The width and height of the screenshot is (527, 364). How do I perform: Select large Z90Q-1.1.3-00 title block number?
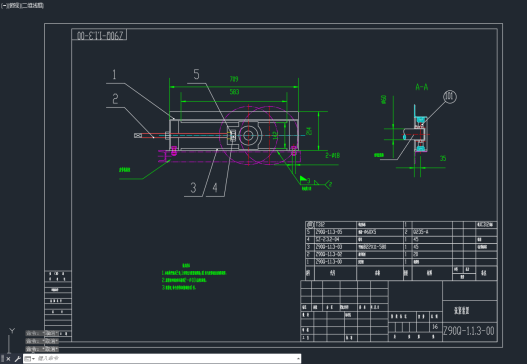coord(469,331)
